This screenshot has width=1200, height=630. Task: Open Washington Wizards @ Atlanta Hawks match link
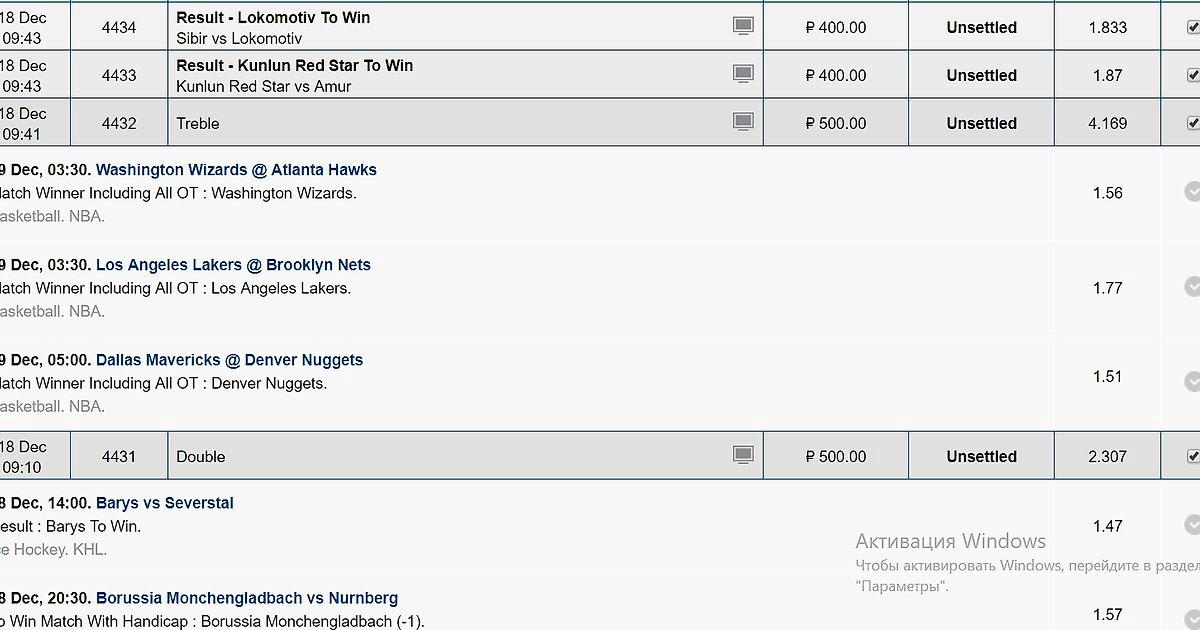236,170
